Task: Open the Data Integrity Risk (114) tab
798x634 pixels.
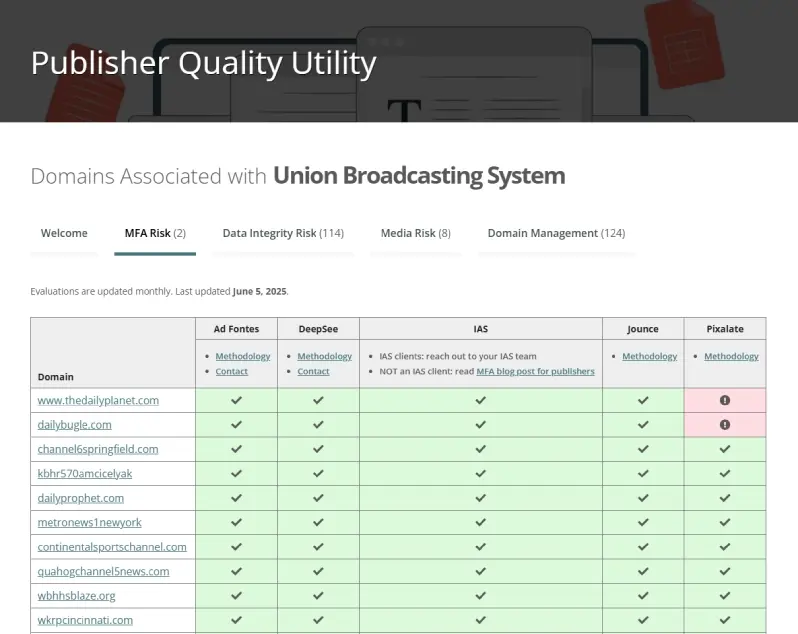Action: point(283,233)
